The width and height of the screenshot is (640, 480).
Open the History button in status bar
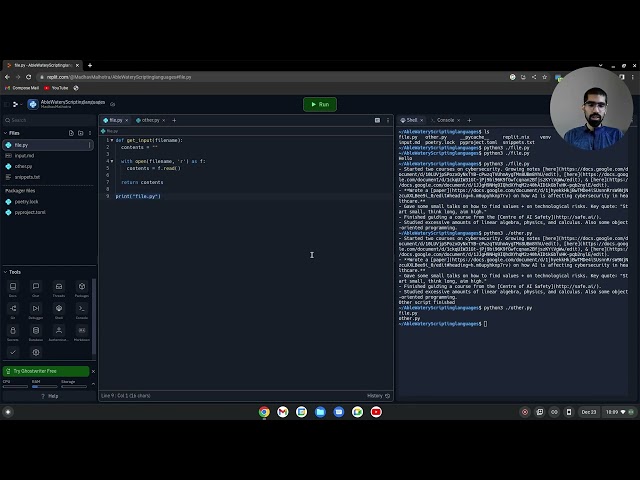tap(378, 396)
